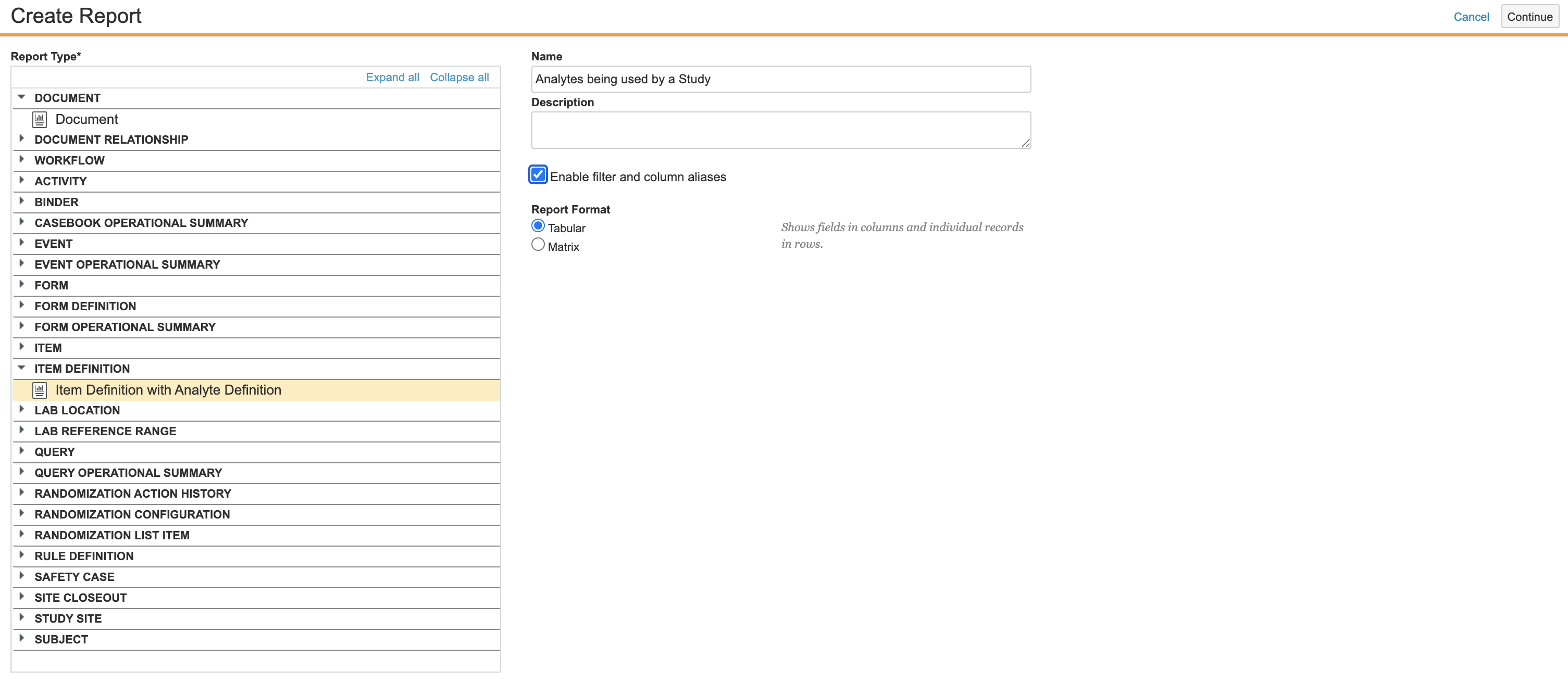Viewport: 1568px width, 683px height.
Task: Click the Item Definition with Analyte Definition icon
Action: 40,390
